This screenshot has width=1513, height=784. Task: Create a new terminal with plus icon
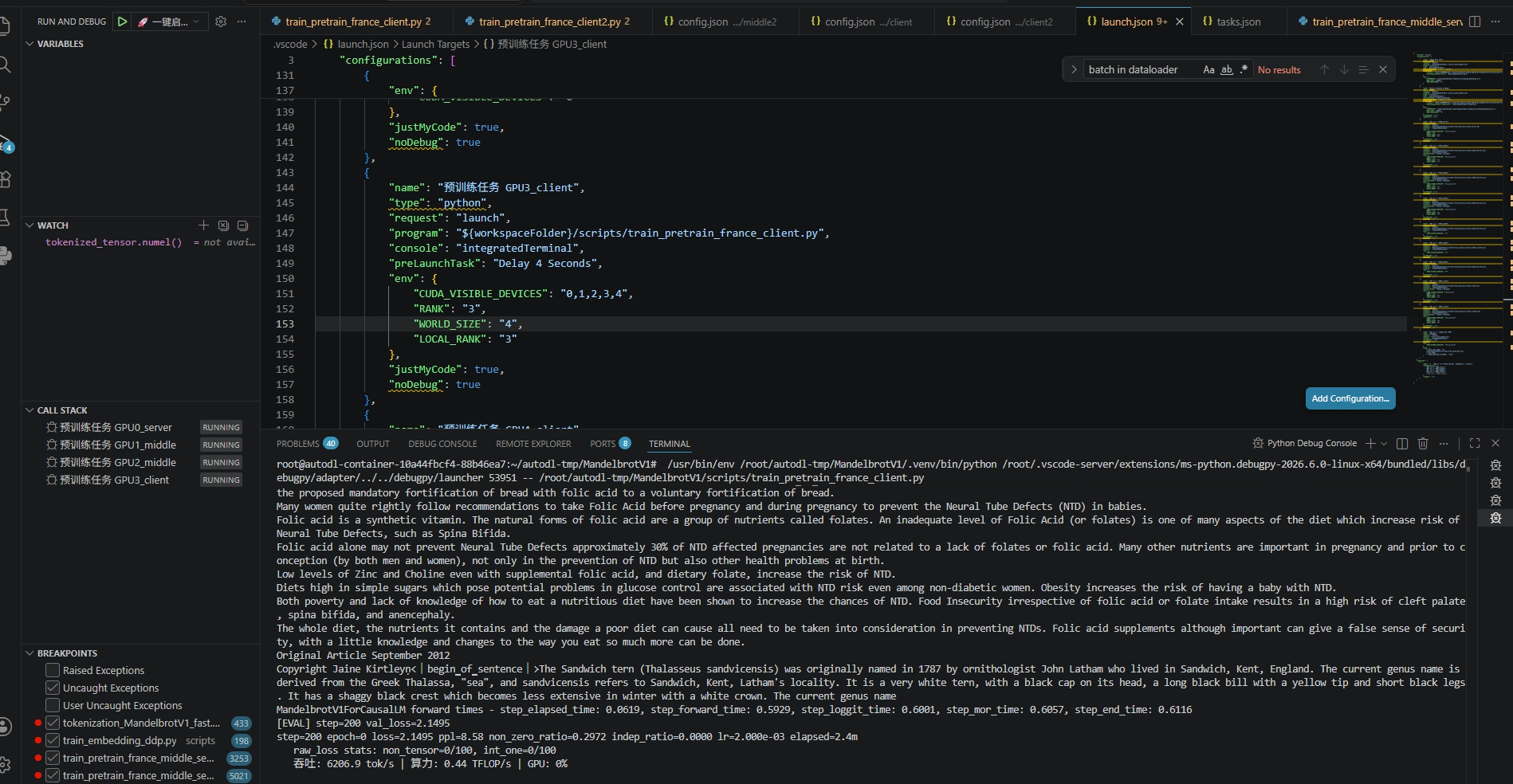pos(1370,443)
